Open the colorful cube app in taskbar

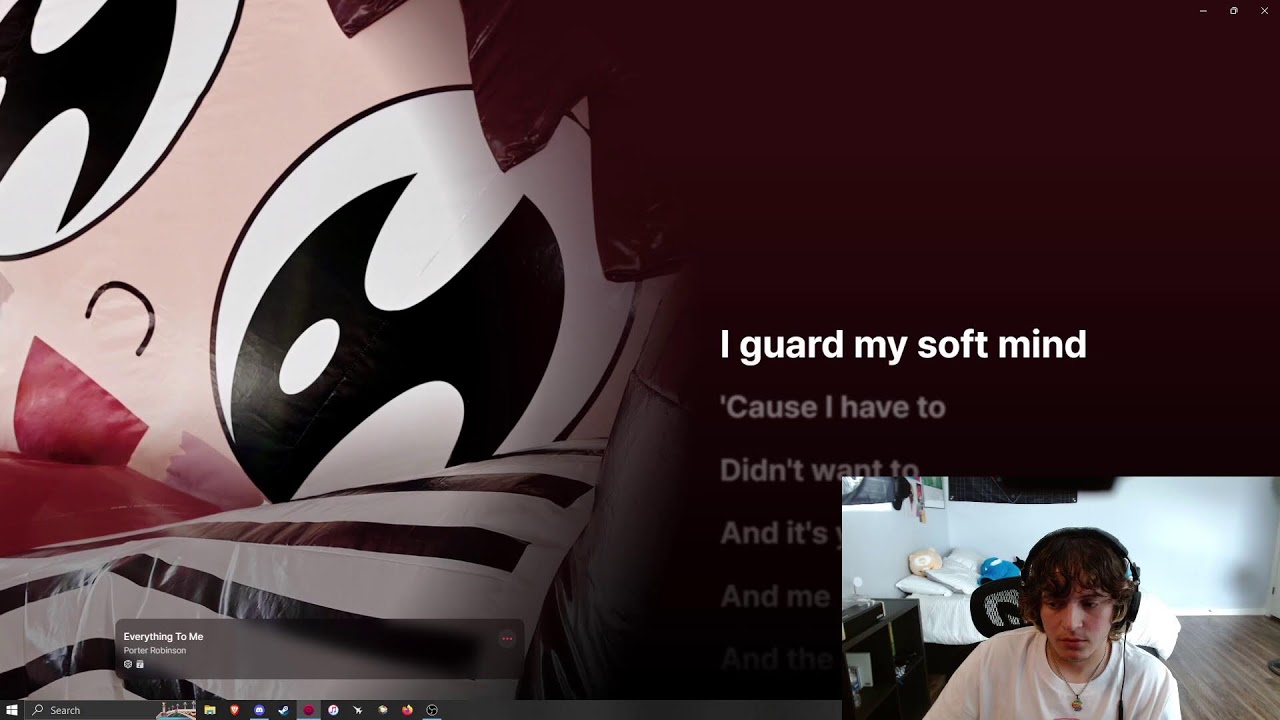click(382, 710)
